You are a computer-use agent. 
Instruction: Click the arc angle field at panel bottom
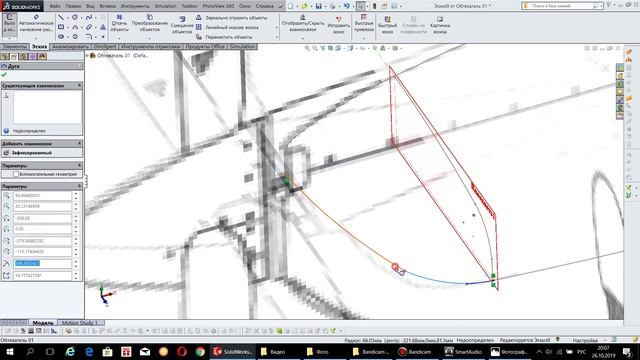point(42,276)
